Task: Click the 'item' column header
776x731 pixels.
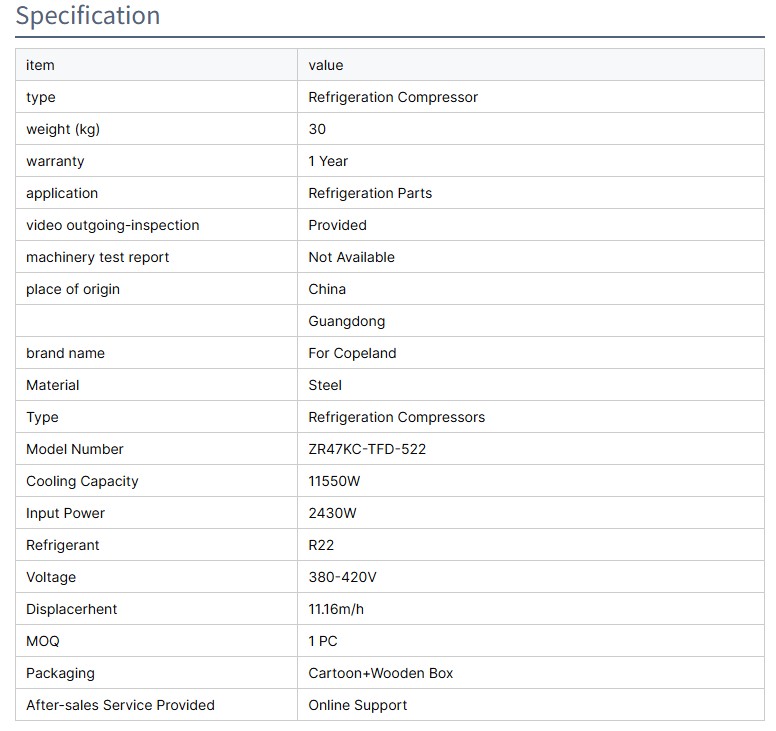Action: [x=40, y=65]
